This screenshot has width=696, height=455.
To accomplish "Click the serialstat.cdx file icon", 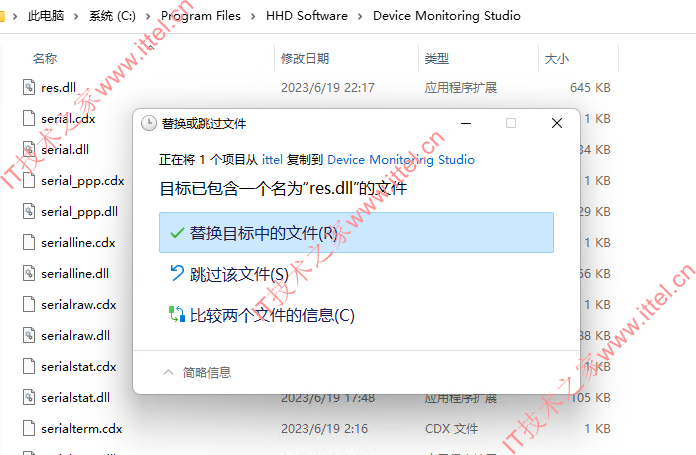I will (x=29, y=366).
